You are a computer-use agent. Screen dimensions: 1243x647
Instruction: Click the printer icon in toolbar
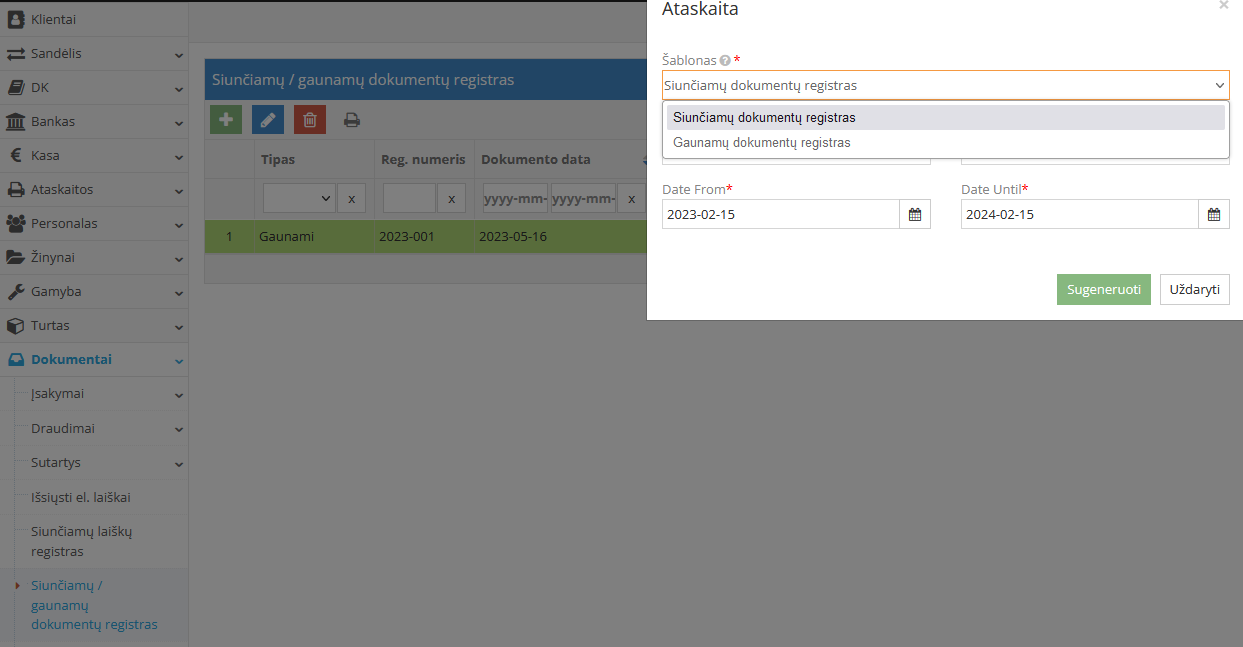pyautogui.click(x=352, y=120)
